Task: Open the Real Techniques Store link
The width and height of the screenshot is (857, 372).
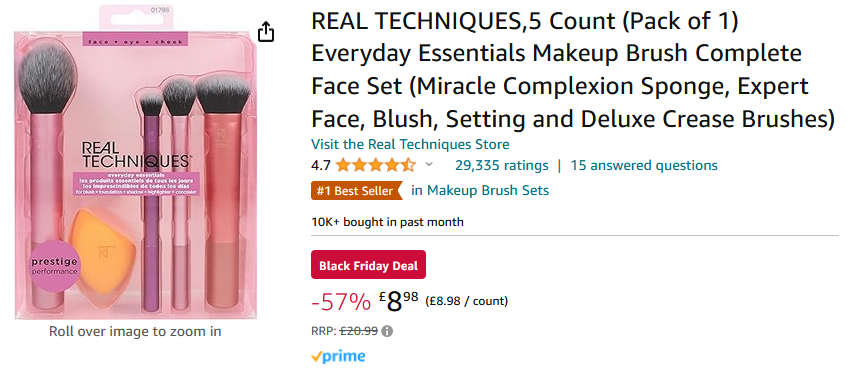Action: pos(410,145)
